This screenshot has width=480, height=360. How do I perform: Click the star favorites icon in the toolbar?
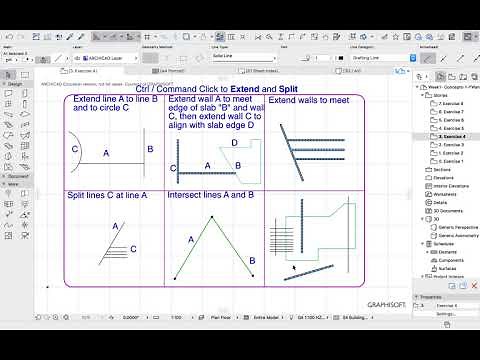396,37
